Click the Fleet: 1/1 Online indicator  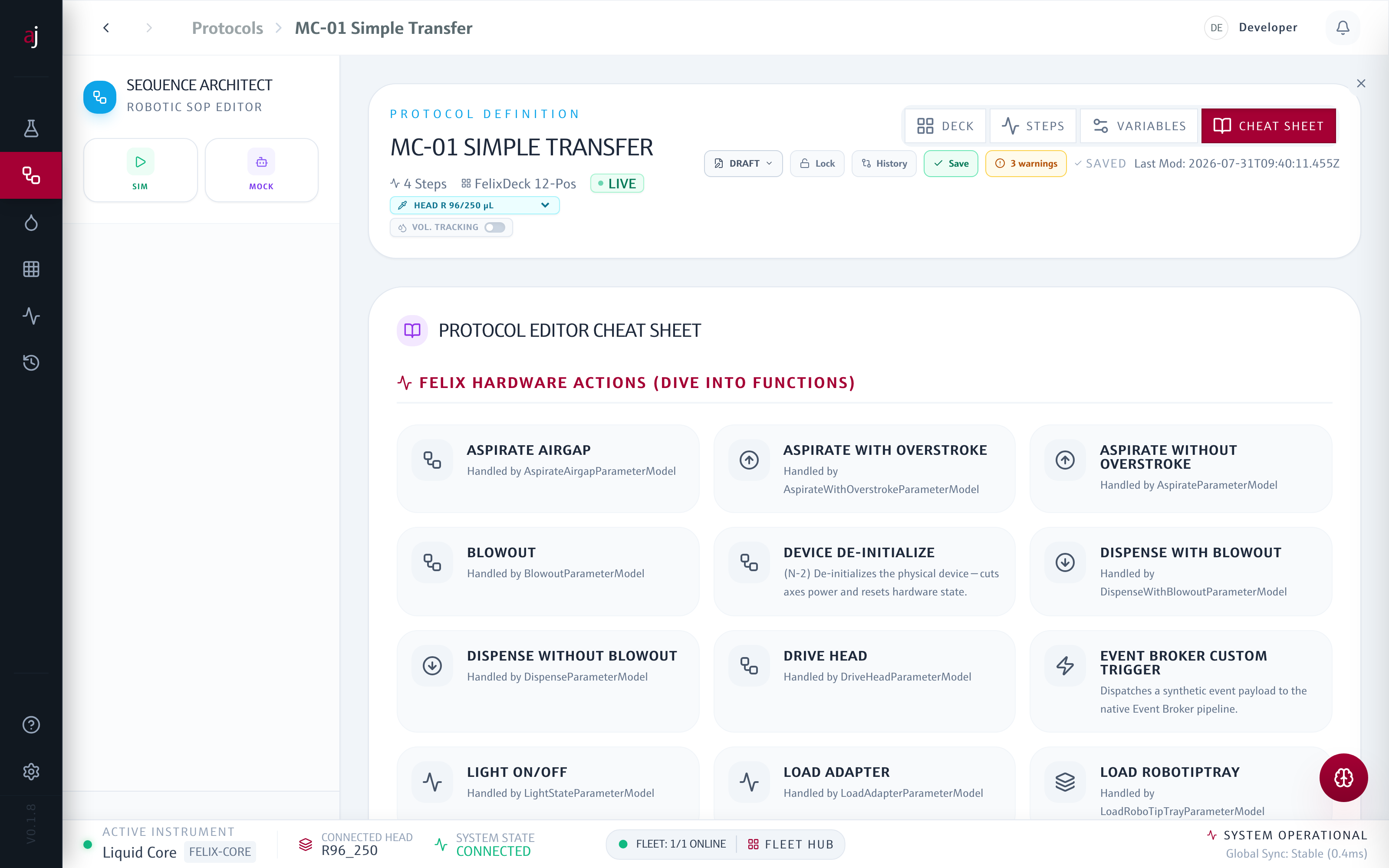tap(673, 845)
